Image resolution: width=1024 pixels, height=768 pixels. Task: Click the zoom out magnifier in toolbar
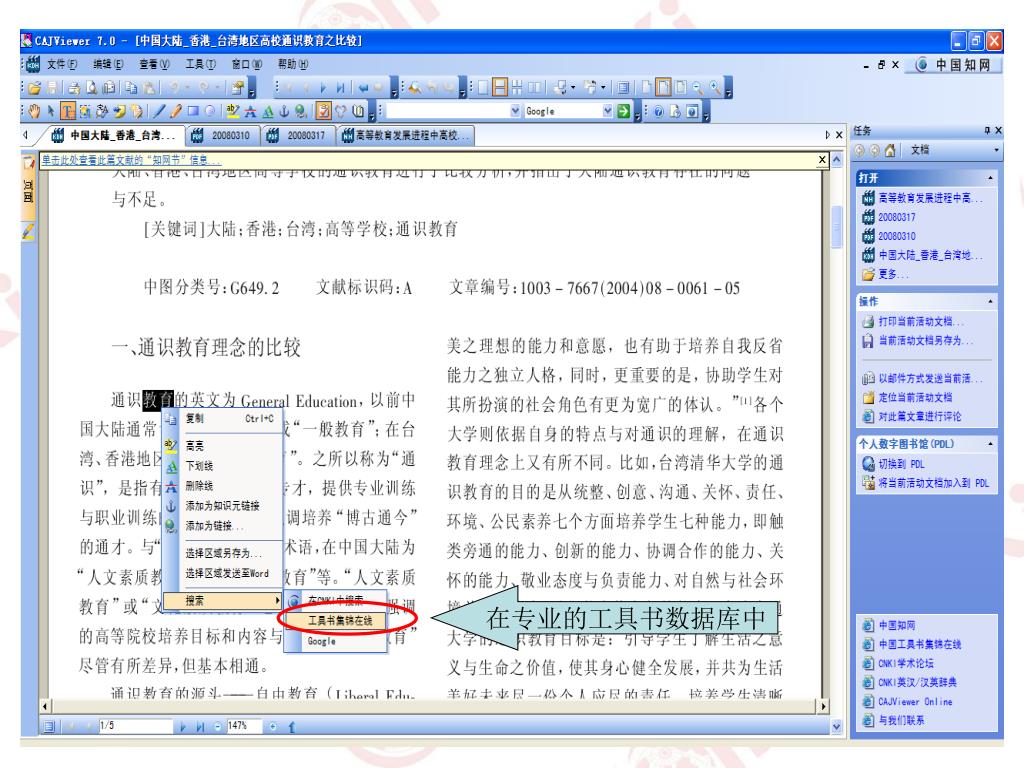click(697, 87)
